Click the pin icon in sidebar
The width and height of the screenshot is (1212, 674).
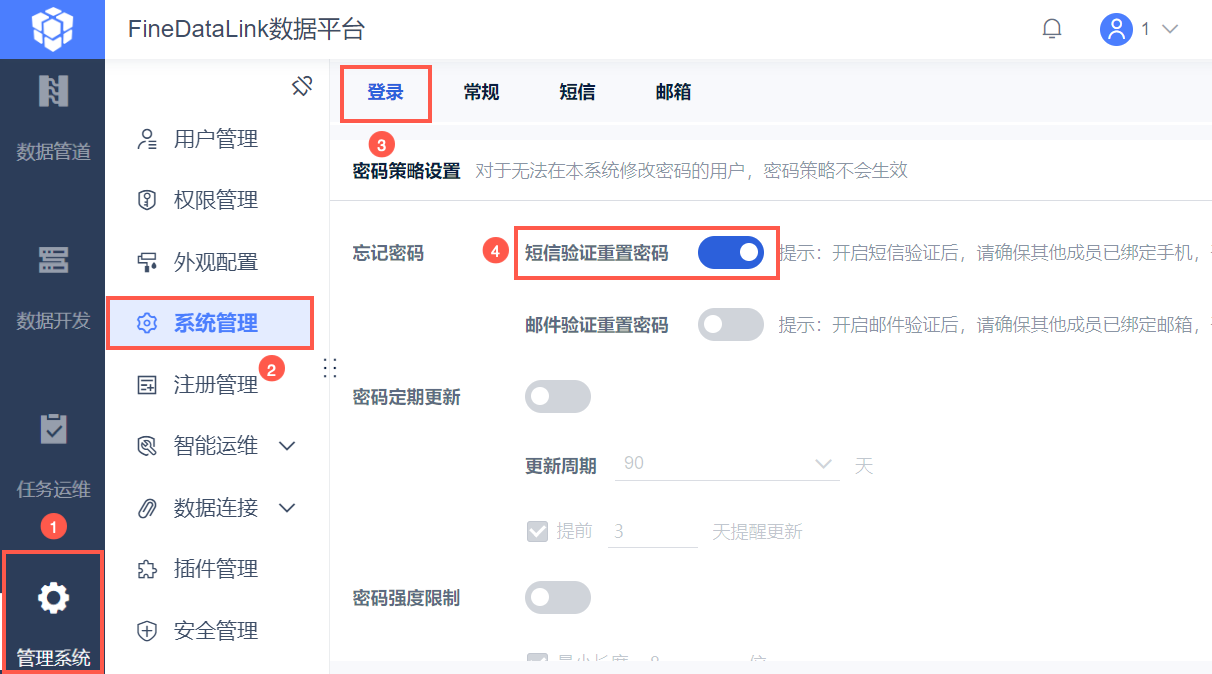pyautogui.click(x=302, y=86)
